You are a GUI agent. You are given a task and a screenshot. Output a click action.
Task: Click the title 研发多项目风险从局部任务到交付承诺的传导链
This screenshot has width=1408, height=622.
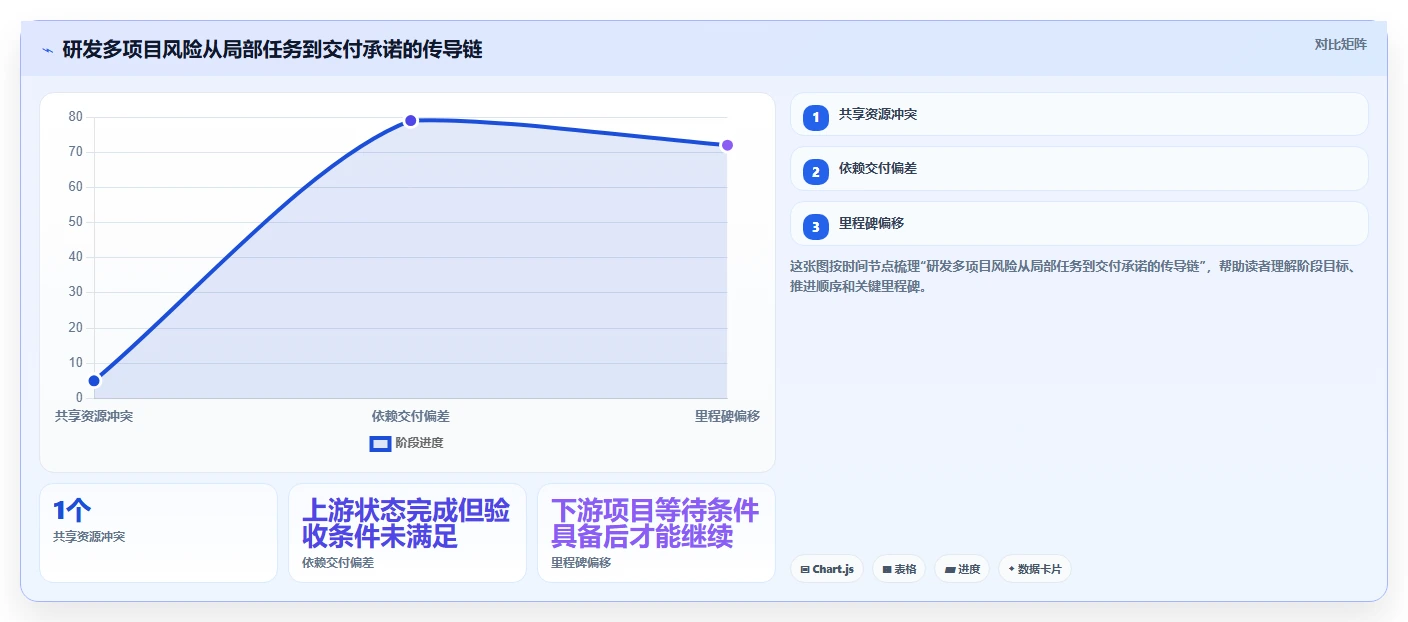(272, 50)
